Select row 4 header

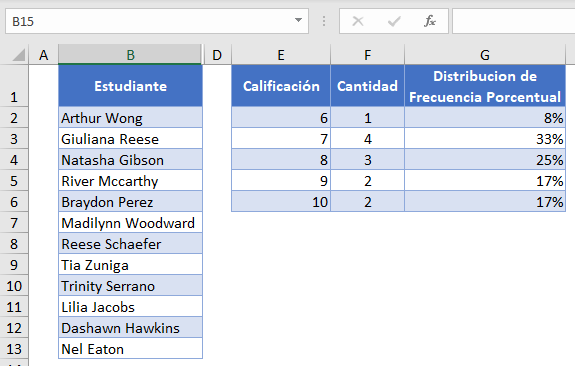pyautogui.click(x=14, y=160)
